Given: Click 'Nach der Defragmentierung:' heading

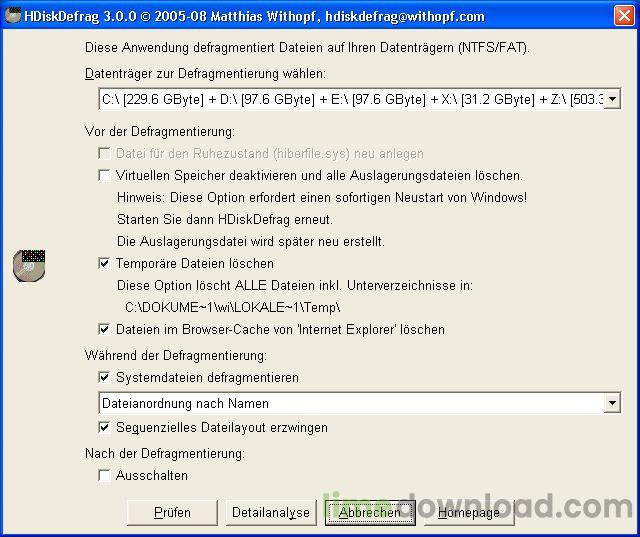Looking at the screenshot, I should (164, 453).
